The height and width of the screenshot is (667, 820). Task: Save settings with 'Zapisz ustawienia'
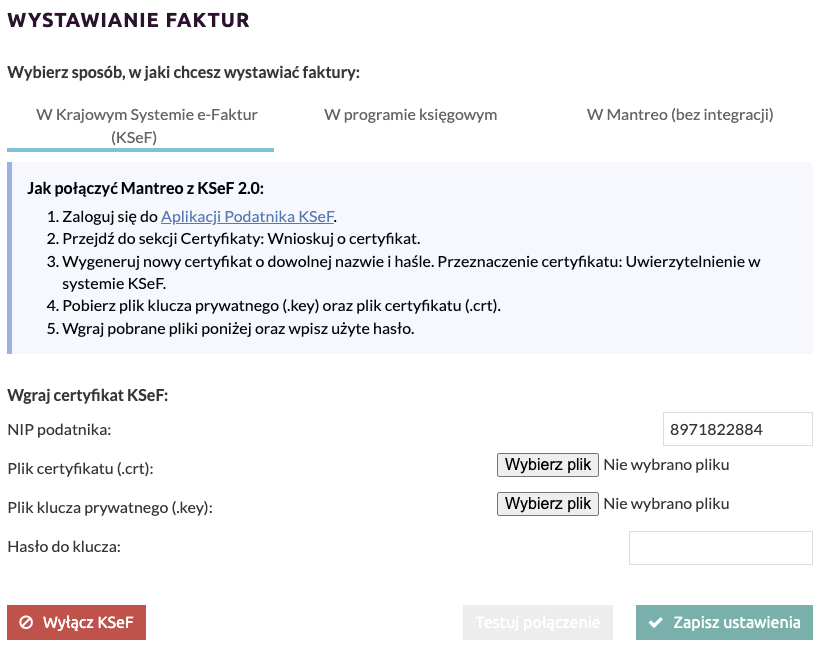tap(724, 623)
